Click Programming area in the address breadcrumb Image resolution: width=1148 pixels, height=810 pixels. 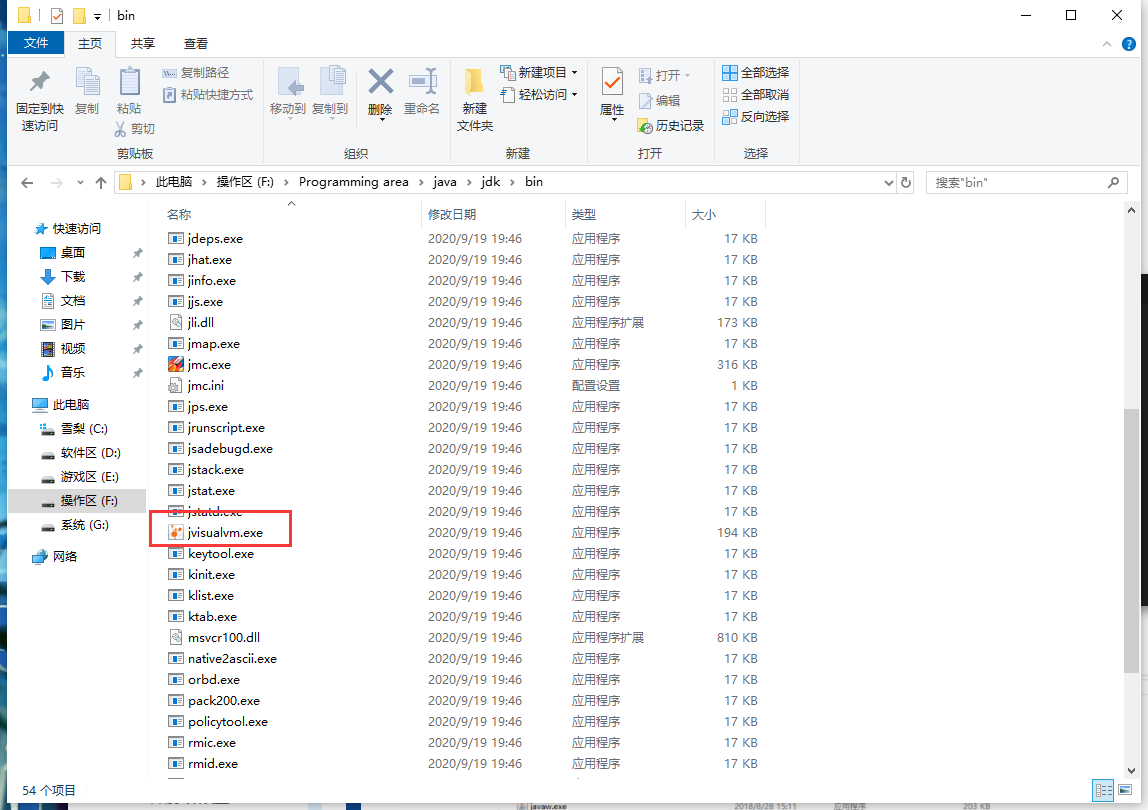point(354,182)
